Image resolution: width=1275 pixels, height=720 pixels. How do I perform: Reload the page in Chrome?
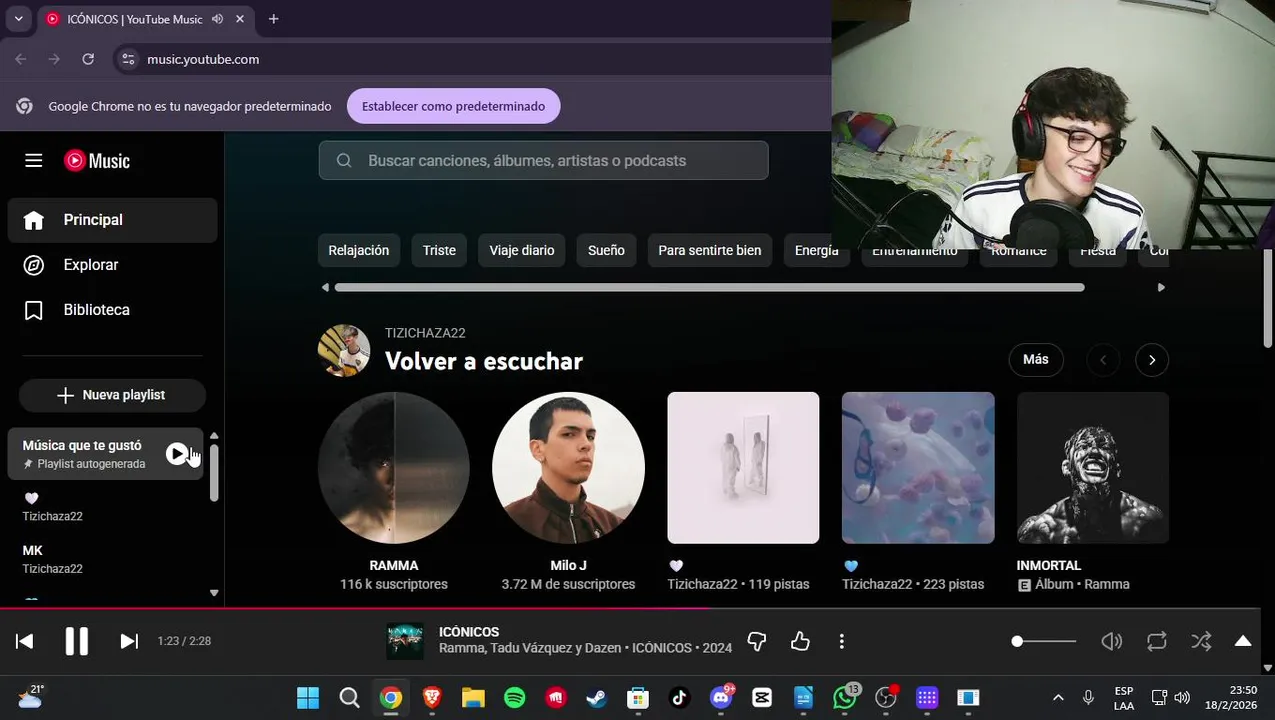click(88, 59)
